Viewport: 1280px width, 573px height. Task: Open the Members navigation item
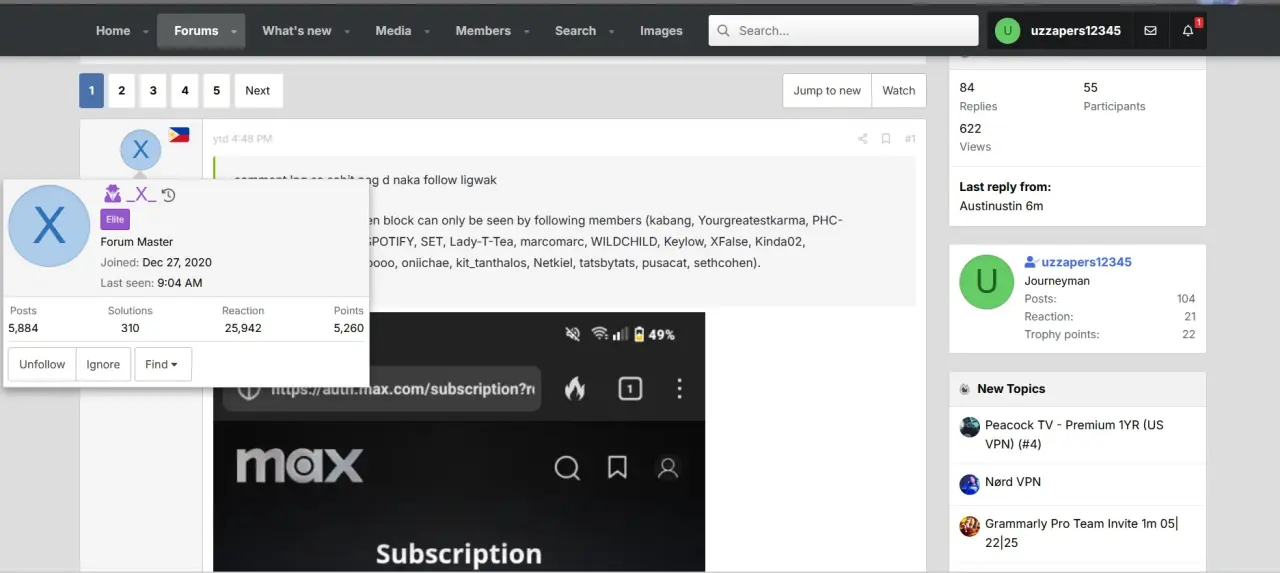click(x=483, y=31)
